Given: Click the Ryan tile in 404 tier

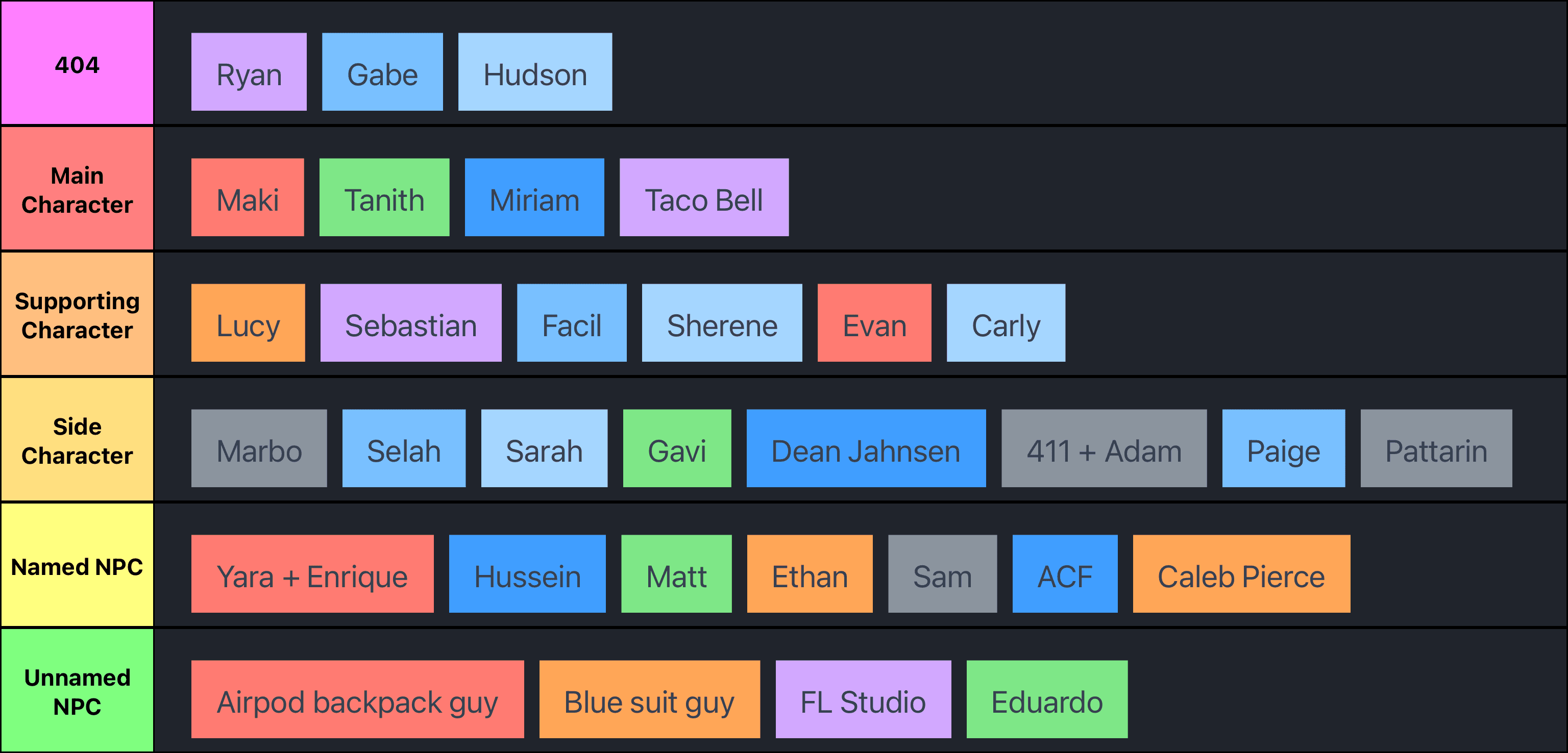Looking at the screenshot, I should click(x=249, y=72).
